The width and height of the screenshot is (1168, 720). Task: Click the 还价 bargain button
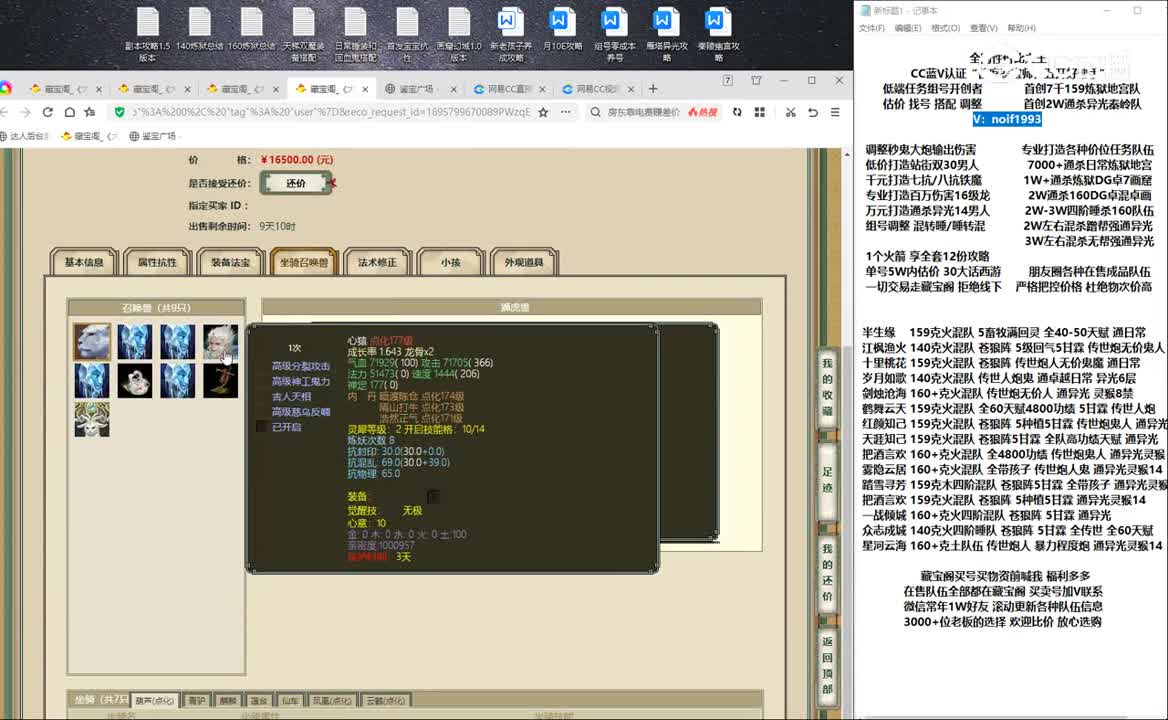pyautogui.click(x=296, y=183)
